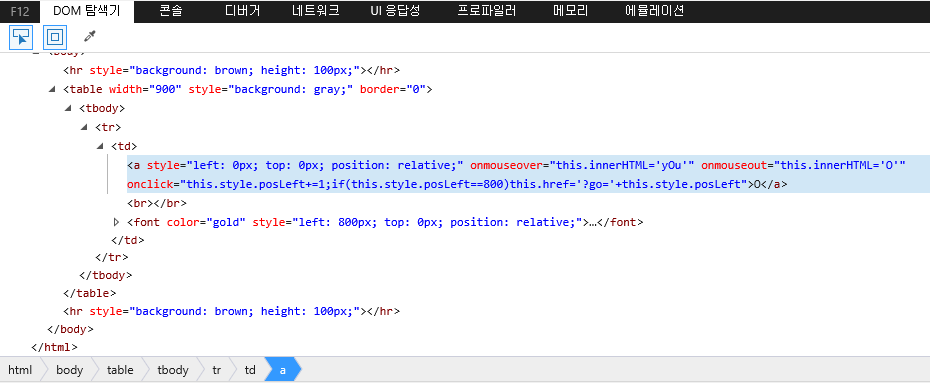Select the closing </html> tag row
930x383 pixels.
pos(55,347)
